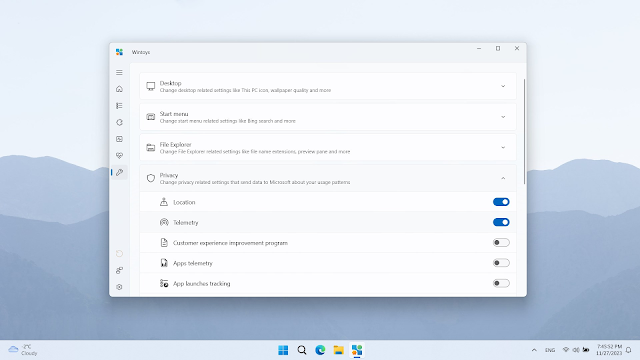640x360 pixels.
Task: Click the Apps telemetry icon
Action: [x=164, y=263]
